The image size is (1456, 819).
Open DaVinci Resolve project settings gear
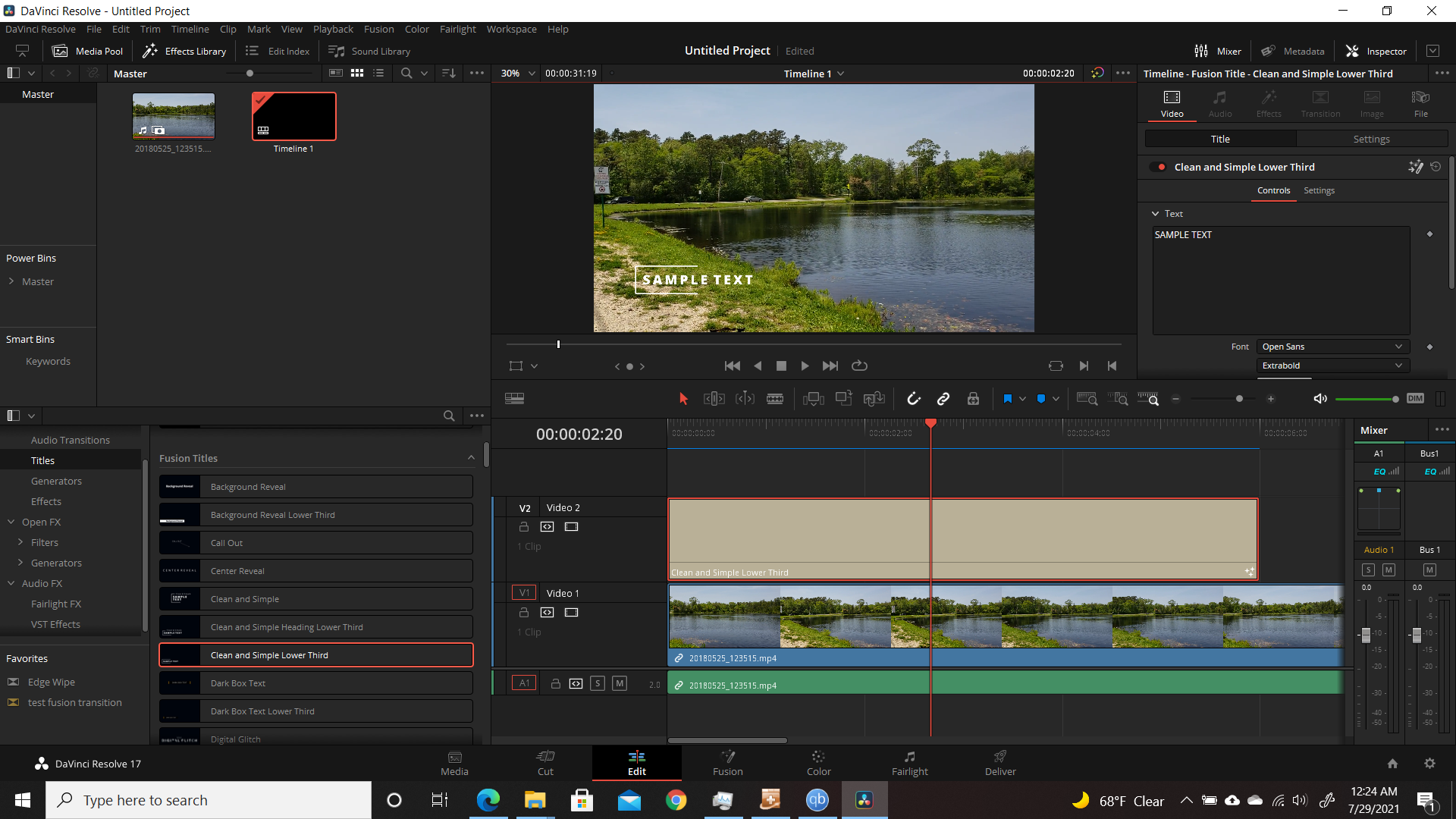point(1429,764)
